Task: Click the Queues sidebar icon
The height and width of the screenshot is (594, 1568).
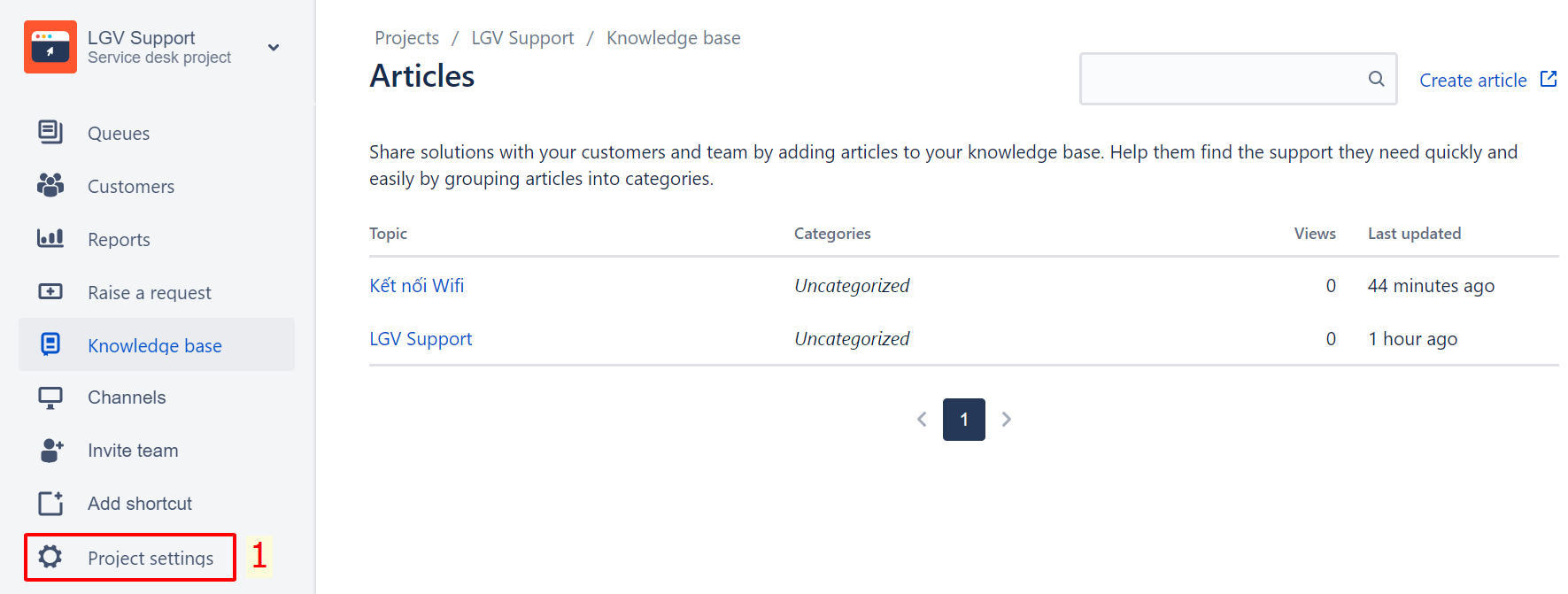Action: tap(50, 132)
